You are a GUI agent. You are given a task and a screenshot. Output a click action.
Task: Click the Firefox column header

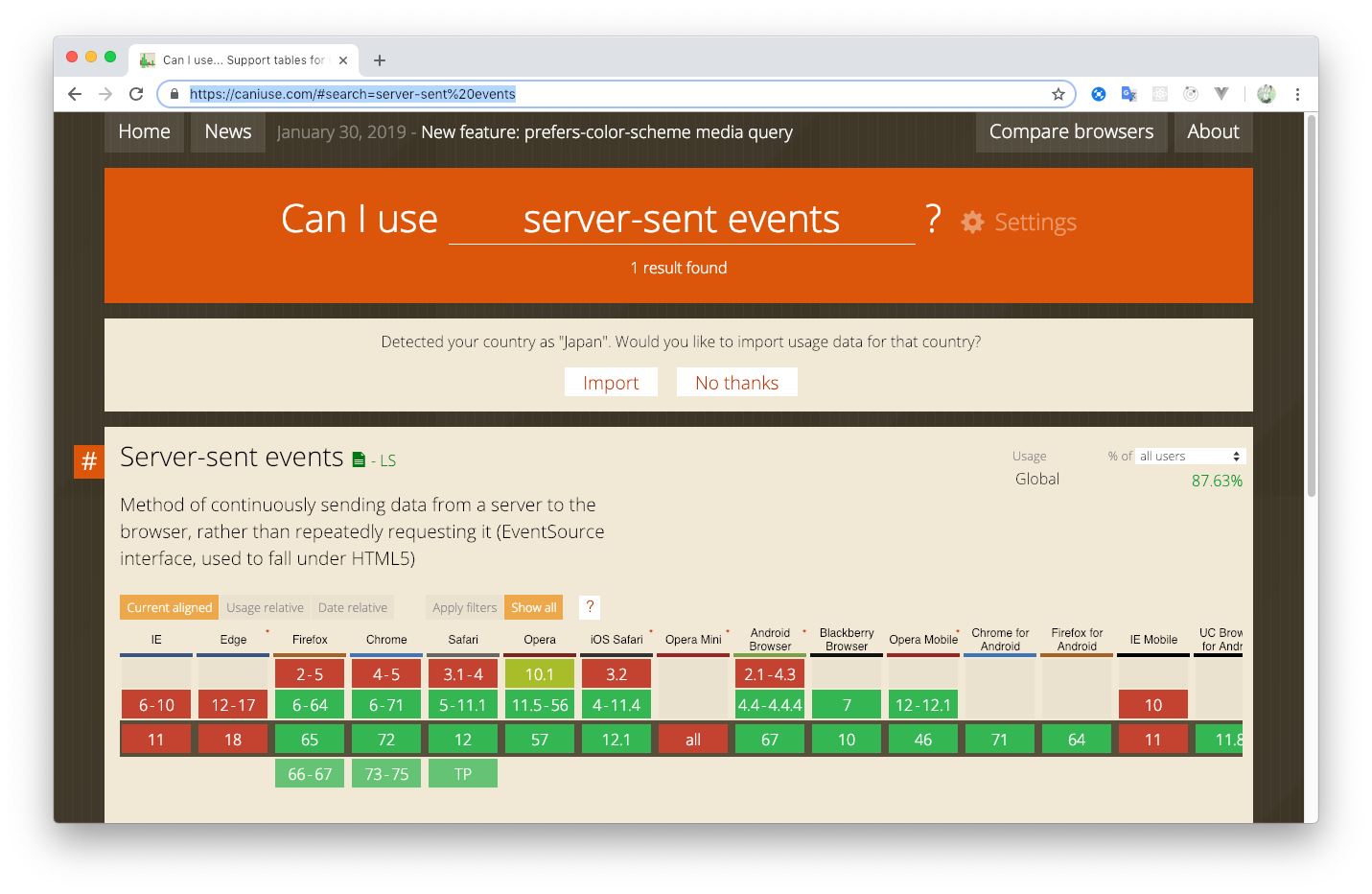click(310, 640)
